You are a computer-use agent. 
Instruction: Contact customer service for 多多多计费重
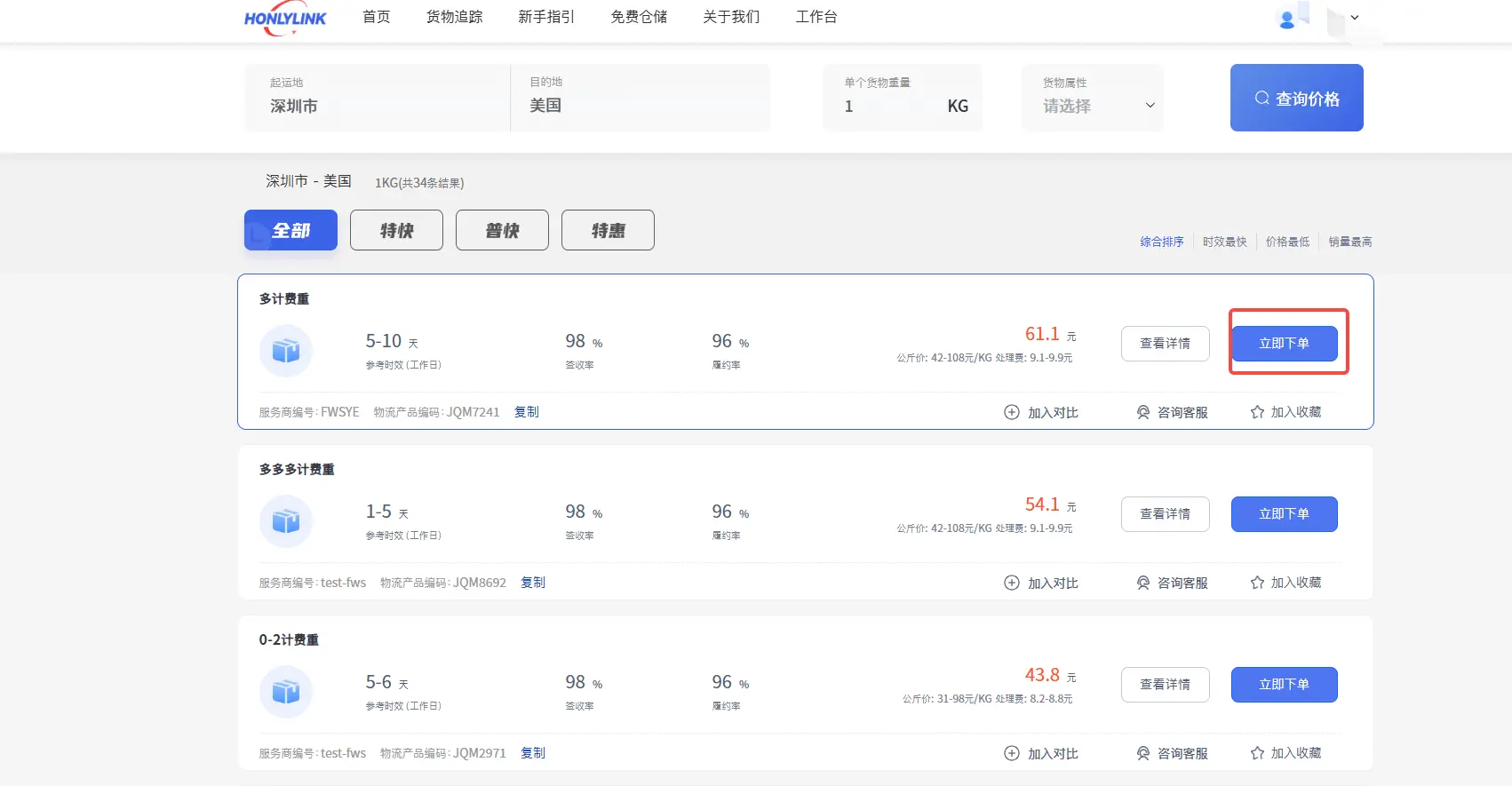pyautogui.click(x=1173, y=583)
